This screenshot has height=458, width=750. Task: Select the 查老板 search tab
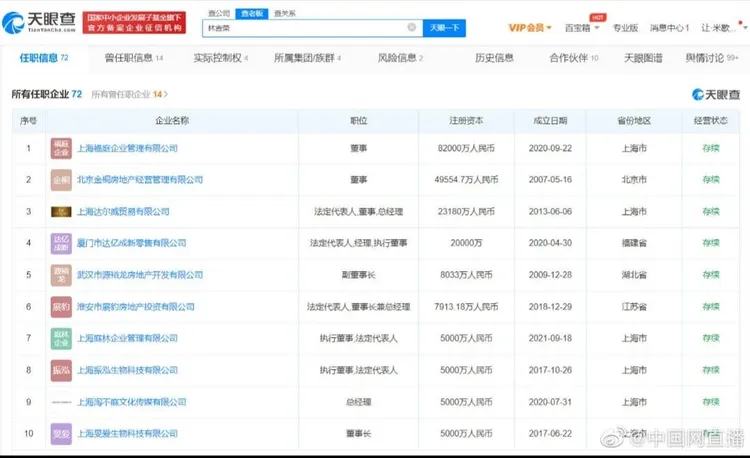point(252,13)
